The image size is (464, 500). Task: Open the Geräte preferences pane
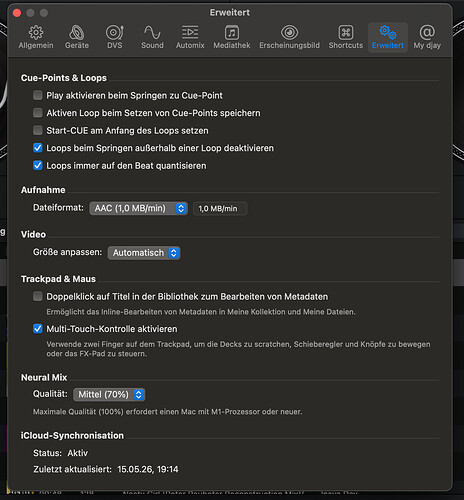coord(77,37)
